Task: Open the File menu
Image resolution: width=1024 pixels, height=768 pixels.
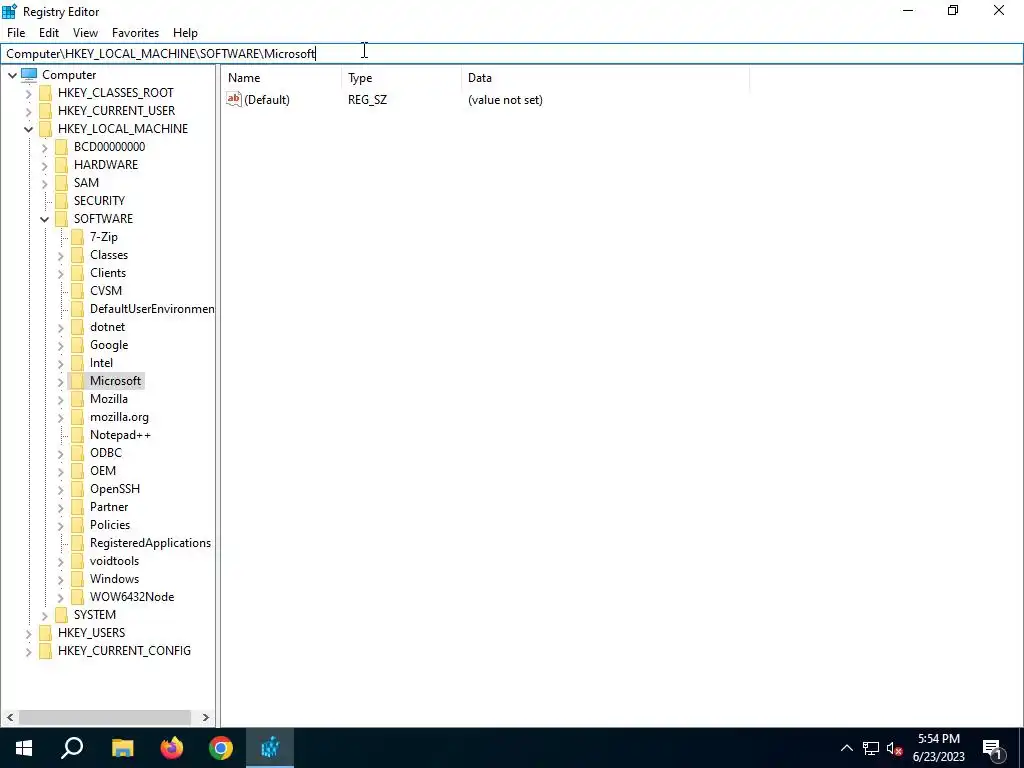Action: (x=16, y=33)
